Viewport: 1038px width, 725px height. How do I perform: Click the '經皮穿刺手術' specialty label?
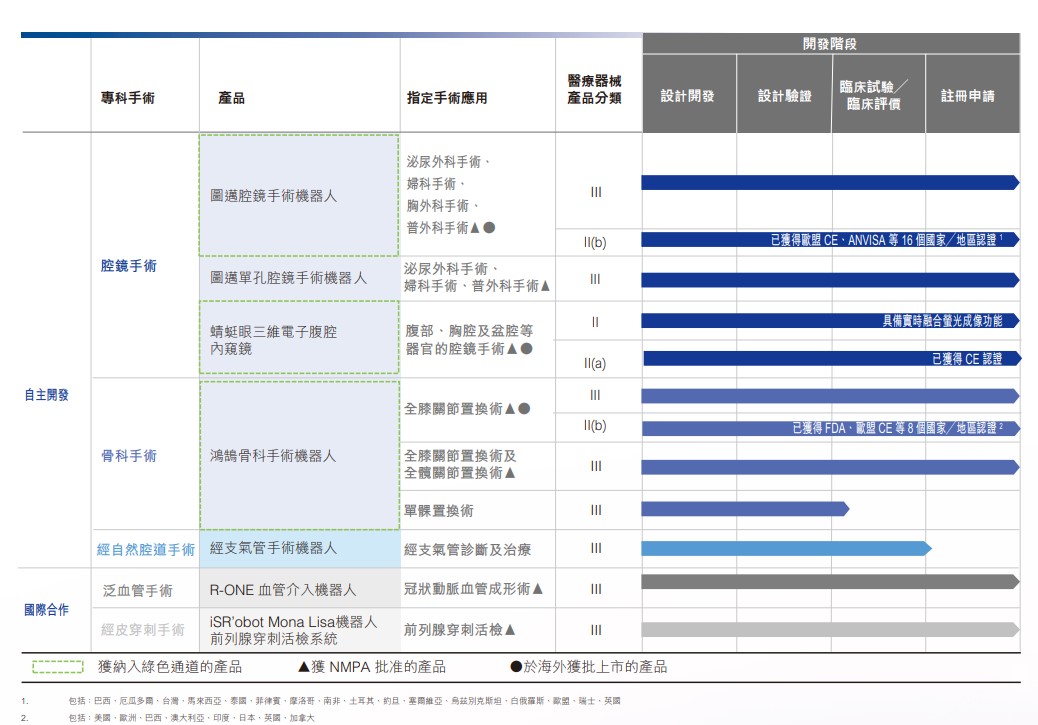tap(142, 630)
